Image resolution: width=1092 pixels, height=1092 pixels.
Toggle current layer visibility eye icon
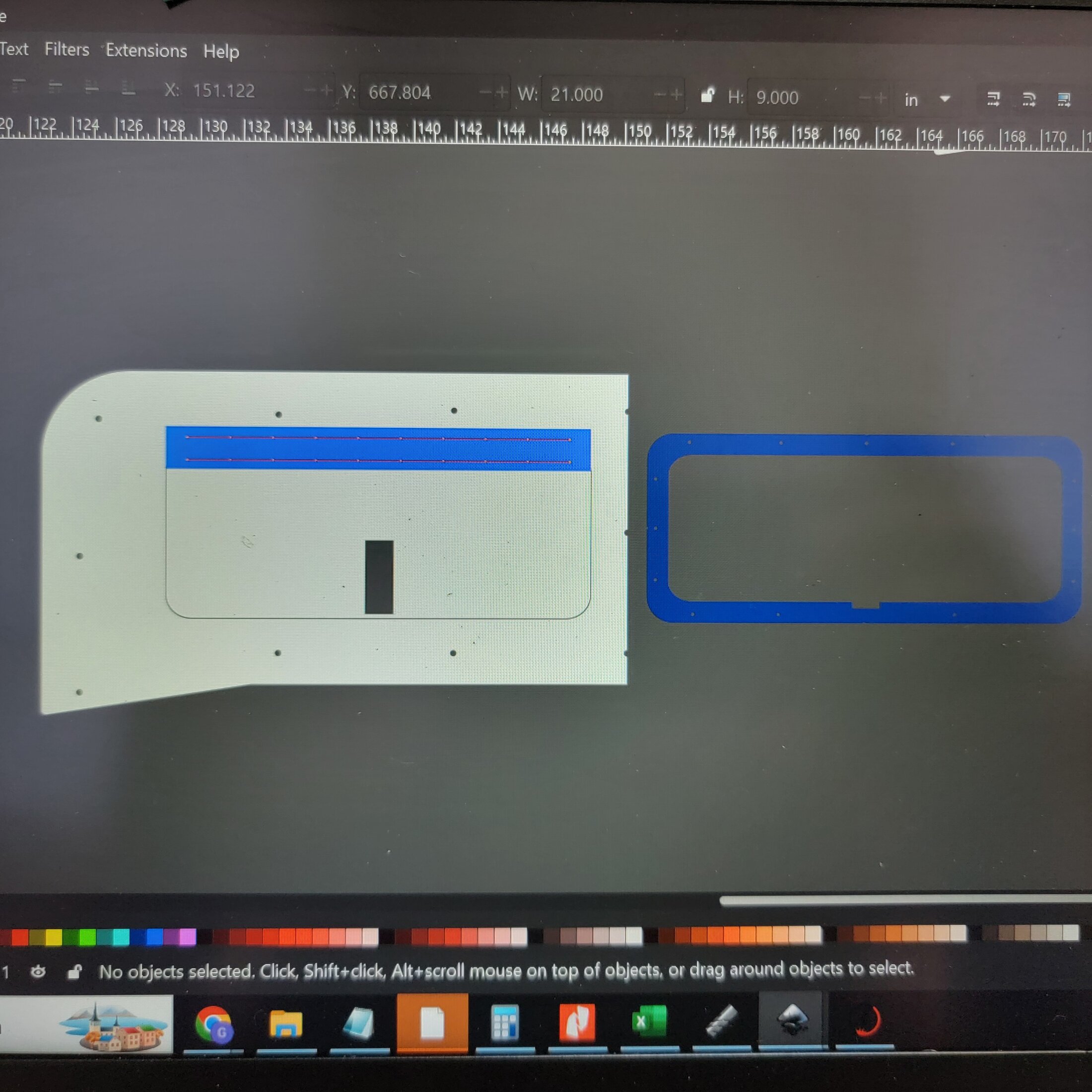coord(38,971)
